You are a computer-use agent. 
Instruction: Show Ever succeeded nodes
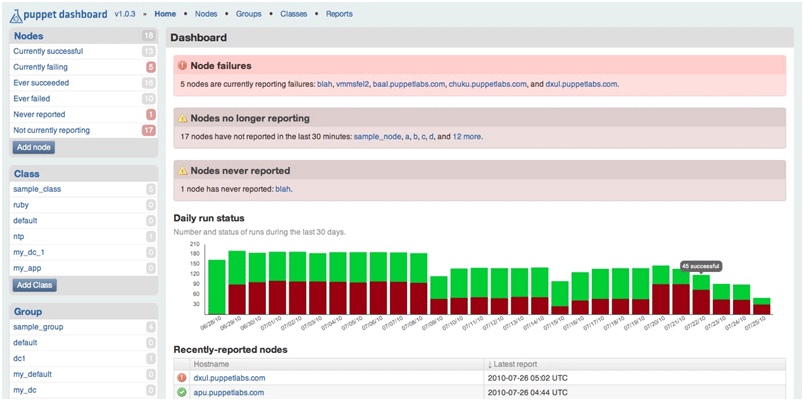pos(41,83)
